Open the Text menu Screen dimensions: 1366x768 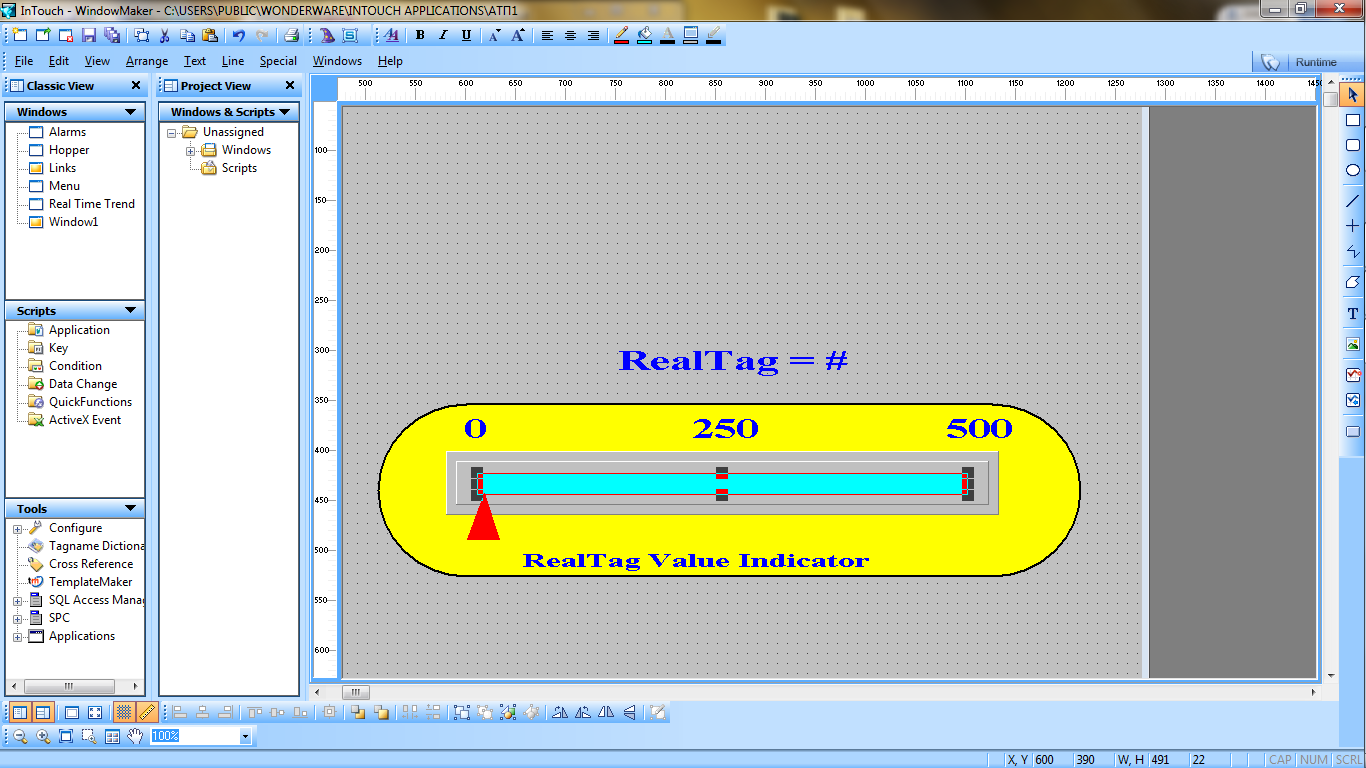pos(195,61)
